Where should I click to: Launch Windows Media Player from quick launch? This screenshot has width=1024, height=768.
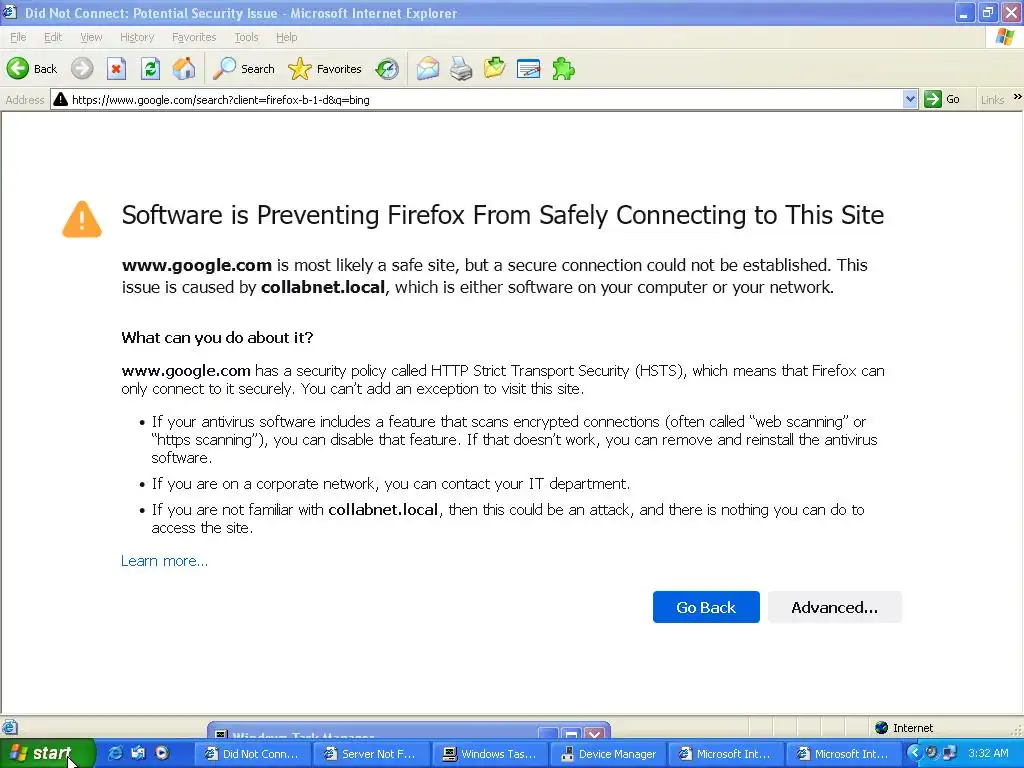coord(161,753)
